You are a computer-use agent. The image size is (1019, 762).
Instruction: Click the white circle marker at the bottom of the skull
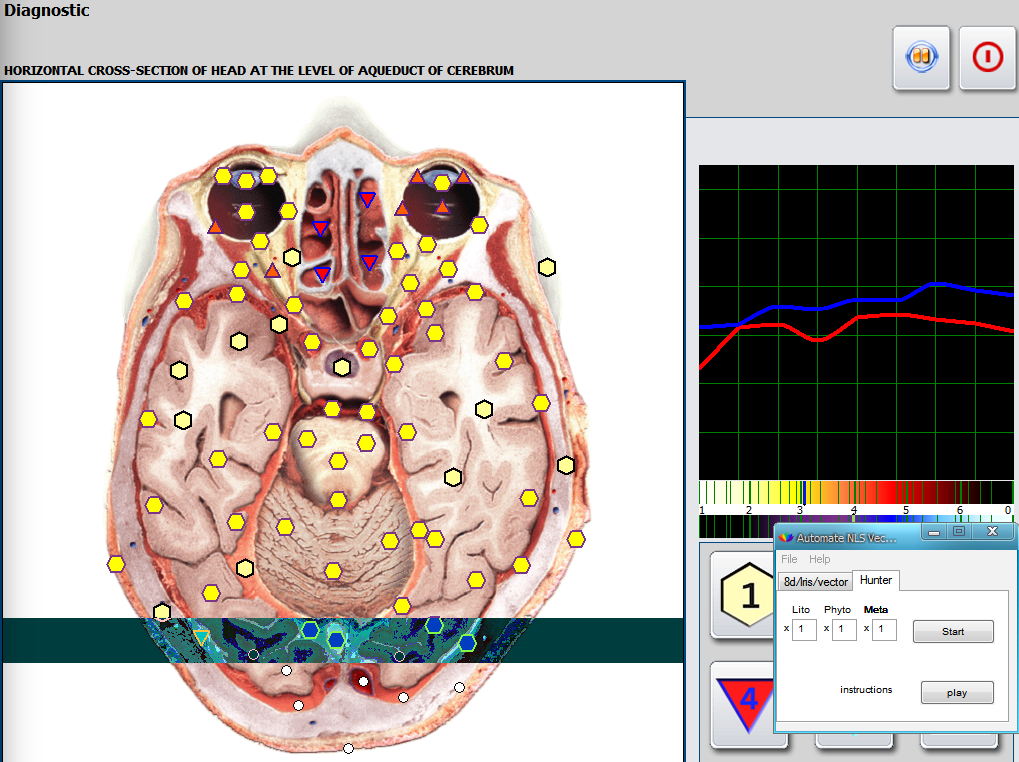(x=348, y=748)
